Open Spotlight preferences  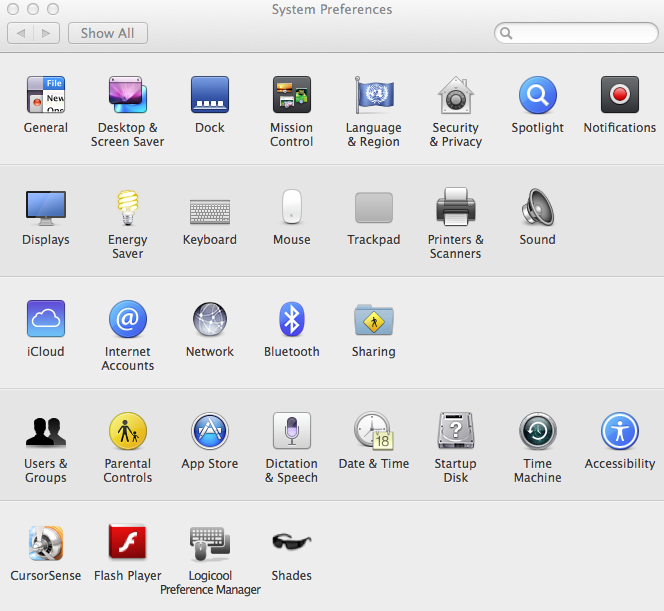click(538, 96)
